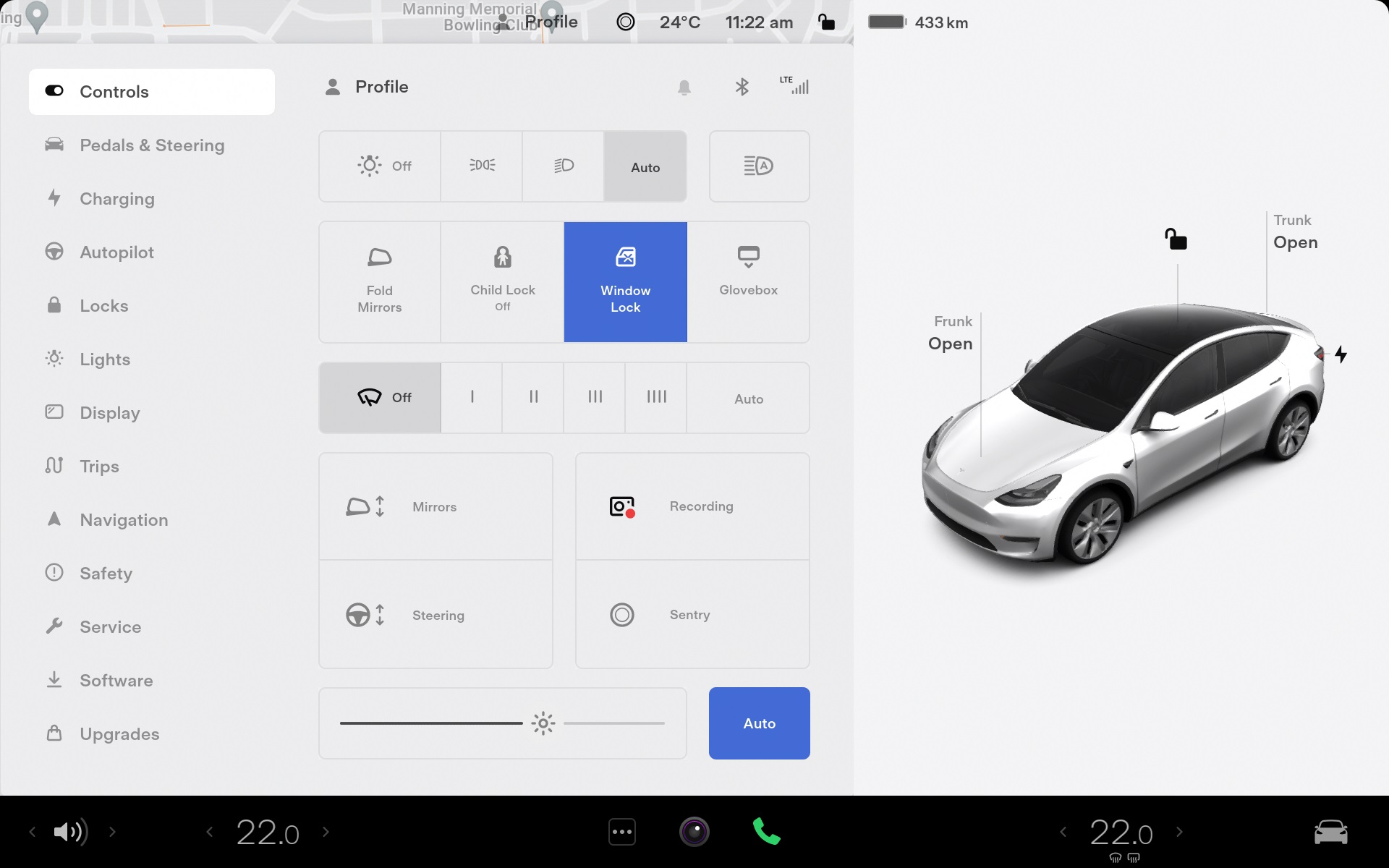Open the dashcam camera app in bottom bar

tap(694, 832)
